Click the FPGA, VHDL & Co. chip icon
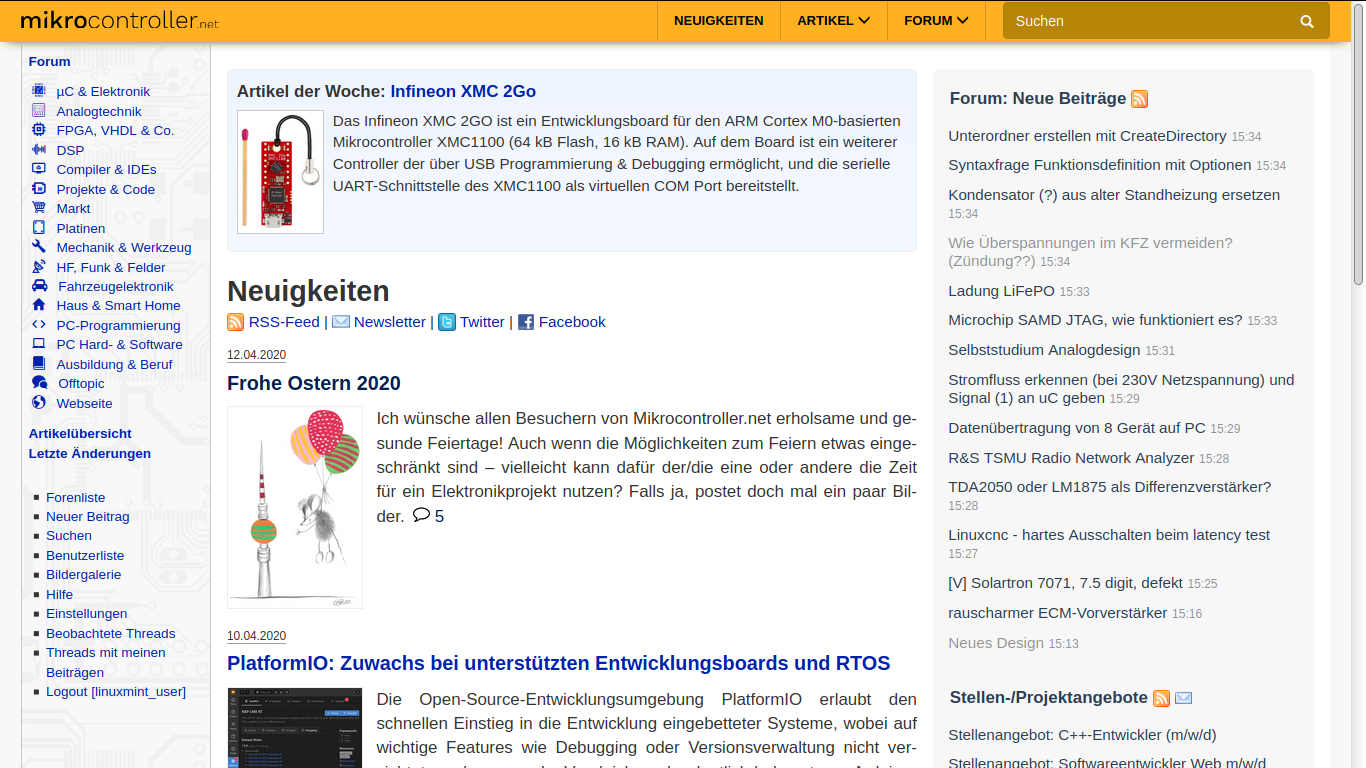The height and width of the screenshot is (768, 1366). [39, 130]
